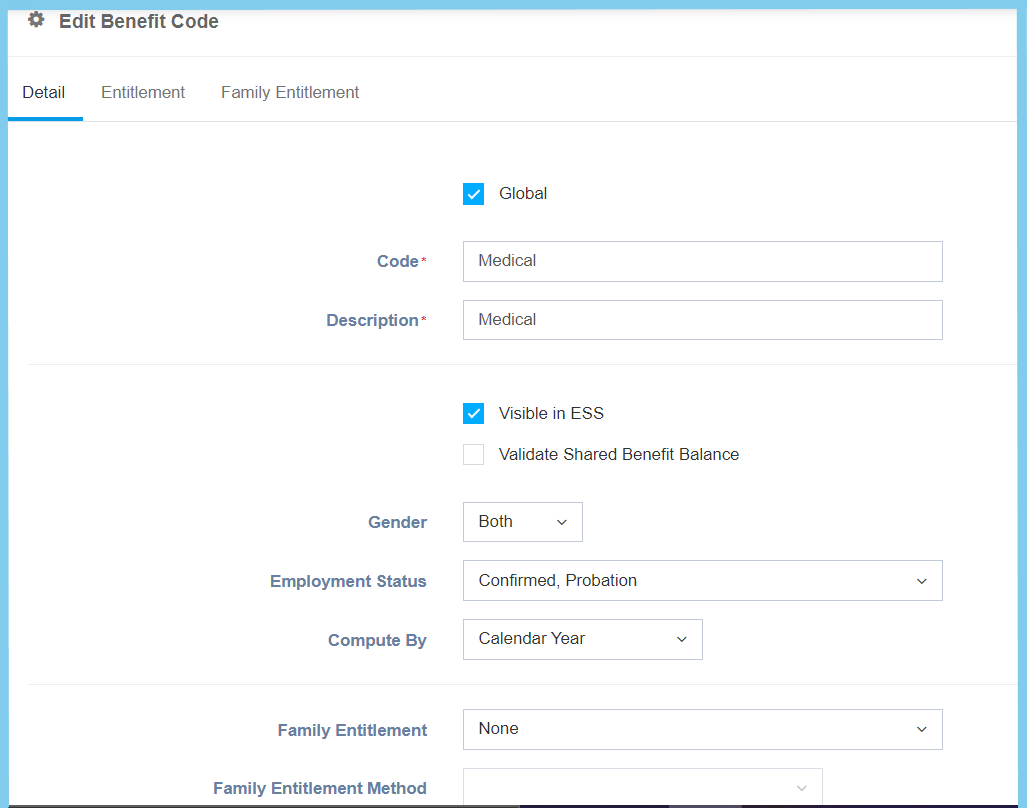
Task: Open the Gender dropdown showing Both
Action: point(522,522)
